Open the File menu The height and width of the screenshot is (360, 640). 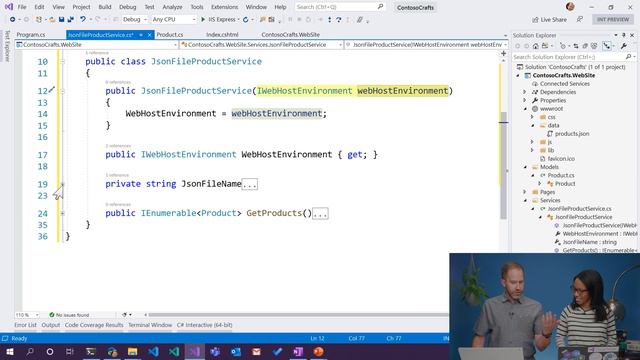point(22,7)
